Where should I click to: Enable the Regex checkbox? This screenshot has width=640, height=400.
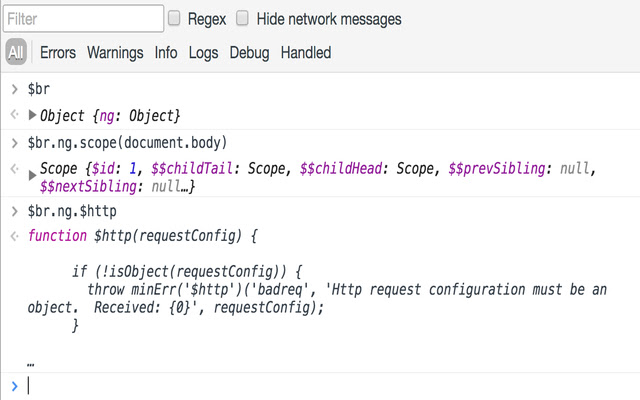tap(175, 18)
